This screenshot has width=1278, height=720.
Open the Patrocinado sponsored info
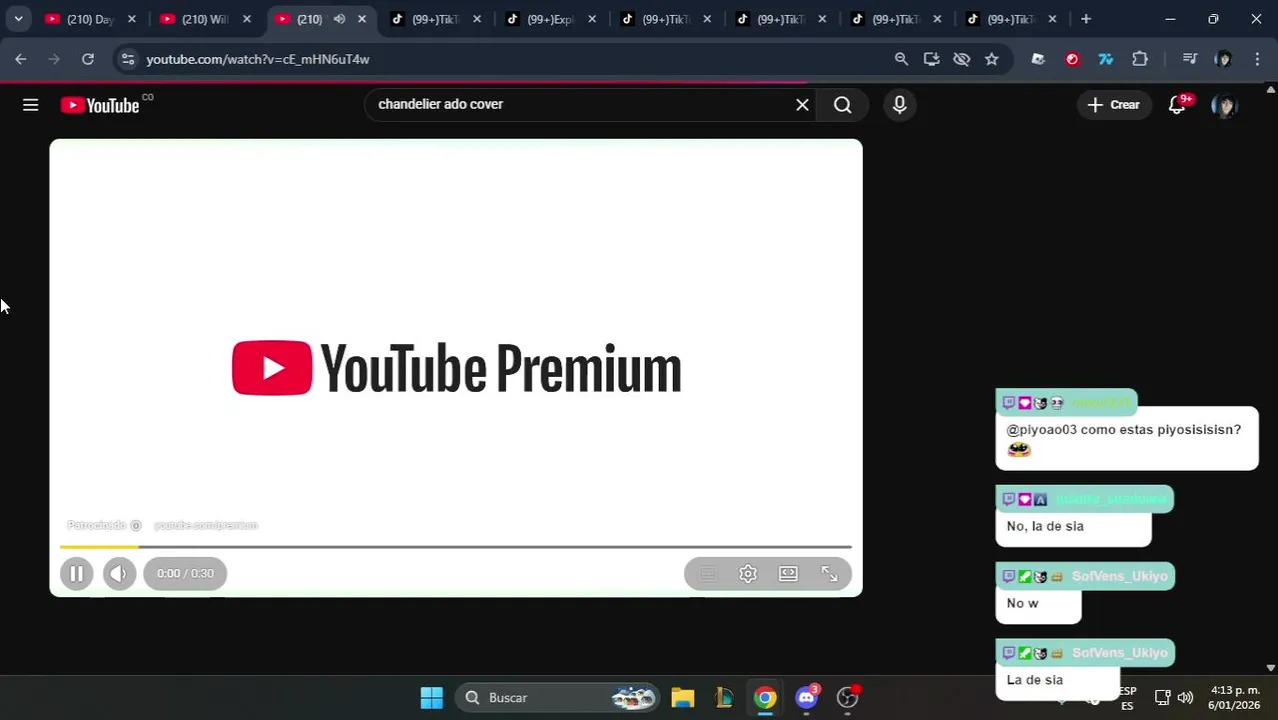[104, 525]
